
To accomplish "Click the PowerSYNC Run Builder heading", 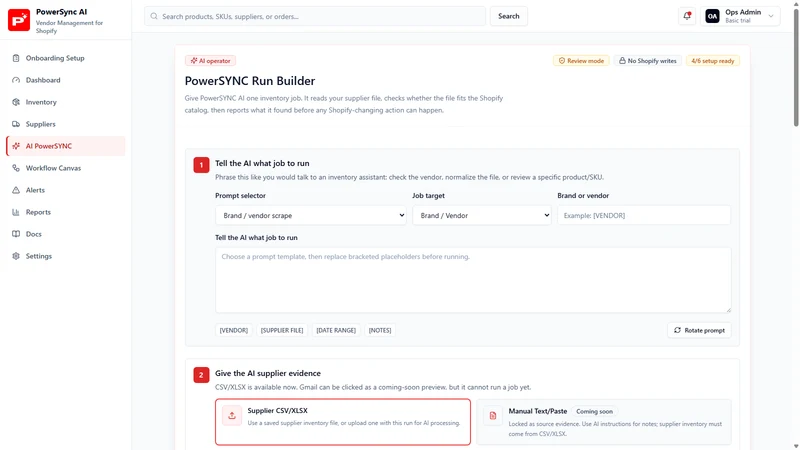I will (250, 81).
